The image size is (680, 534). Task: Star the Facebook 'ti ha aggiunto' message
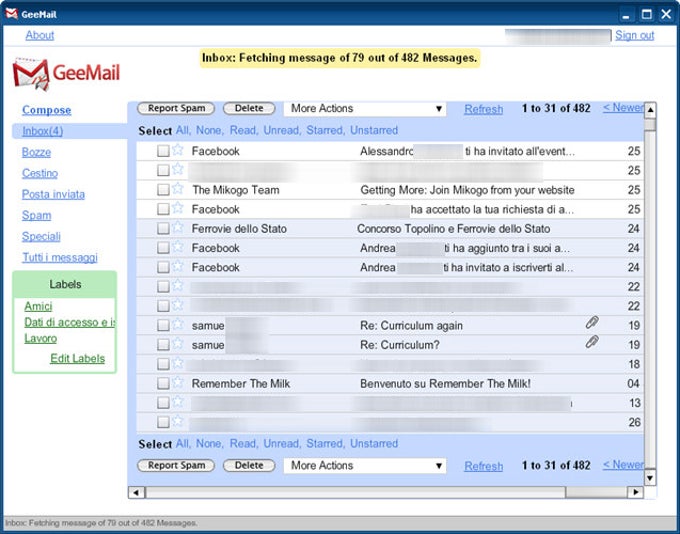(177, 246)
